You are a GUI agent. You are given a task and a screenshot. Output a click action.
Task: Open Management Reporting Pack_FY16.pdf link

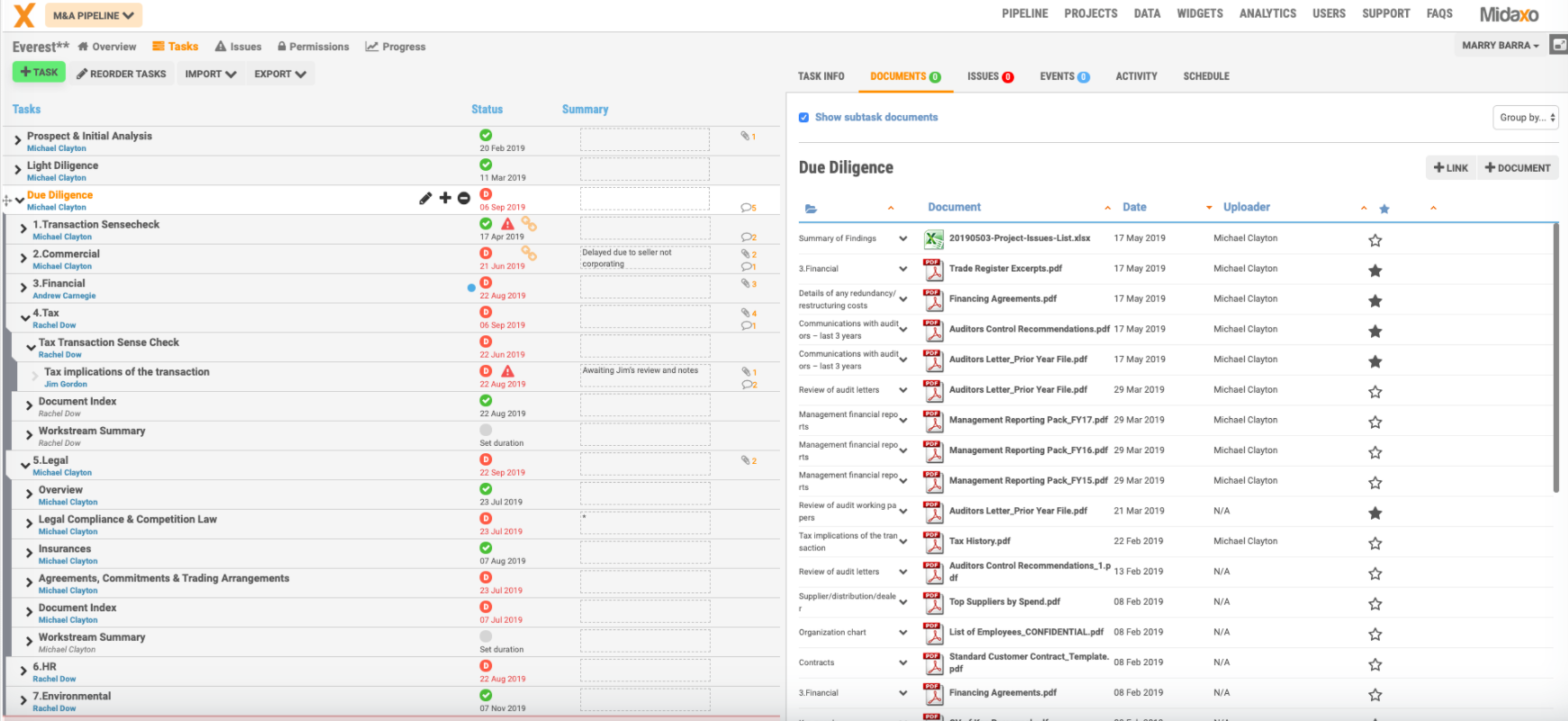(x=1028, y=450)
